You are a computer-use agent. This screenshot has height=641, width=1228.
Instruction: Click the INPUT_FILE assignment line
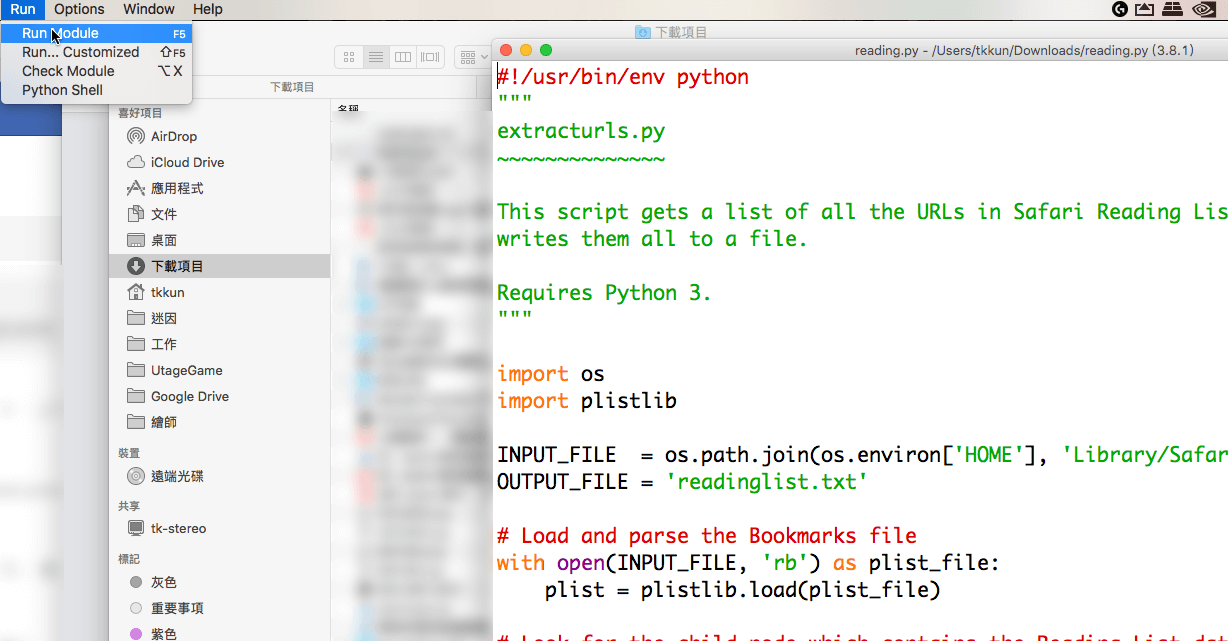click(862, 455)
